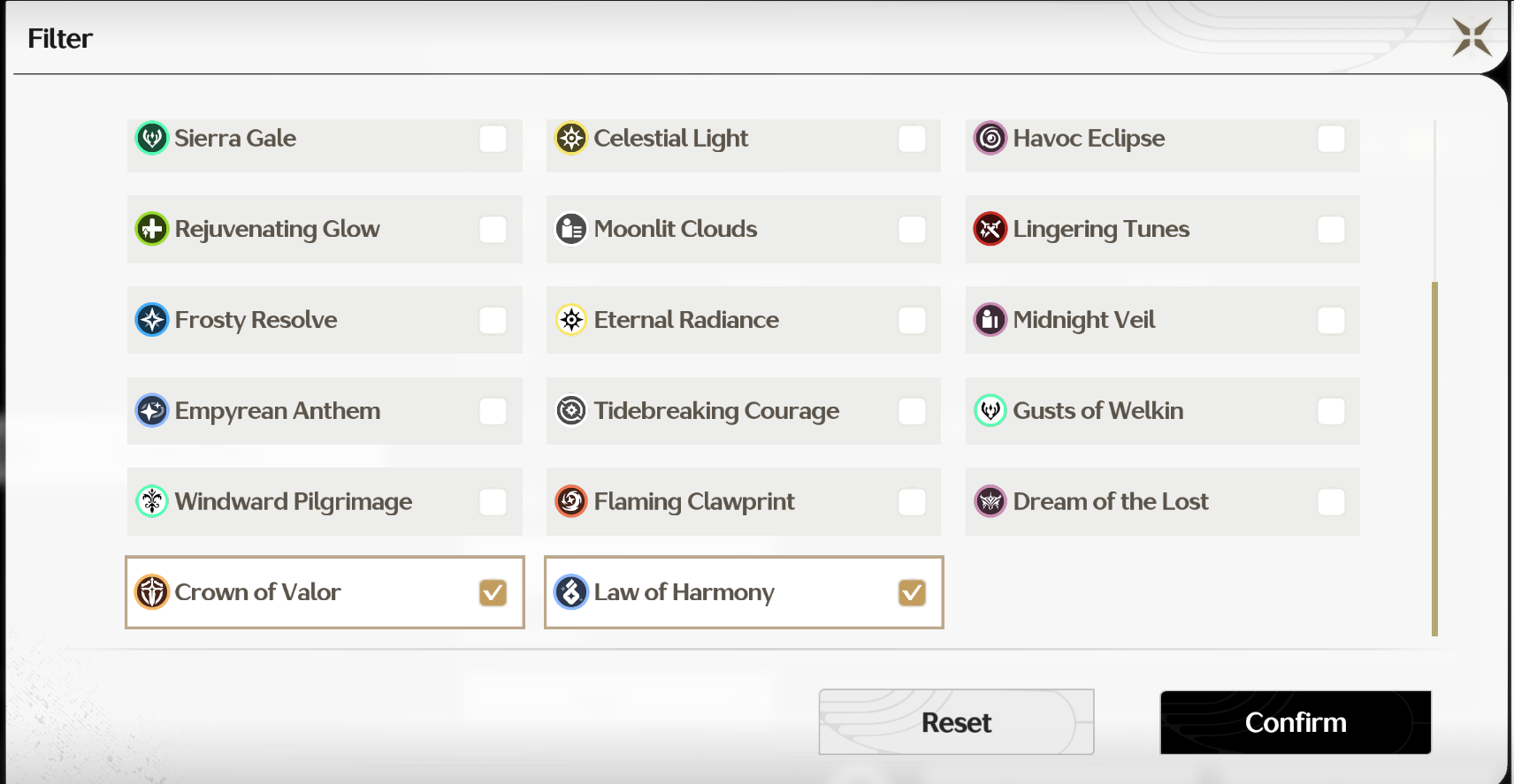Confirm the filter selection
Image resolution: width=1514 pixels, height=784 pixels.
pos(1295,722)
